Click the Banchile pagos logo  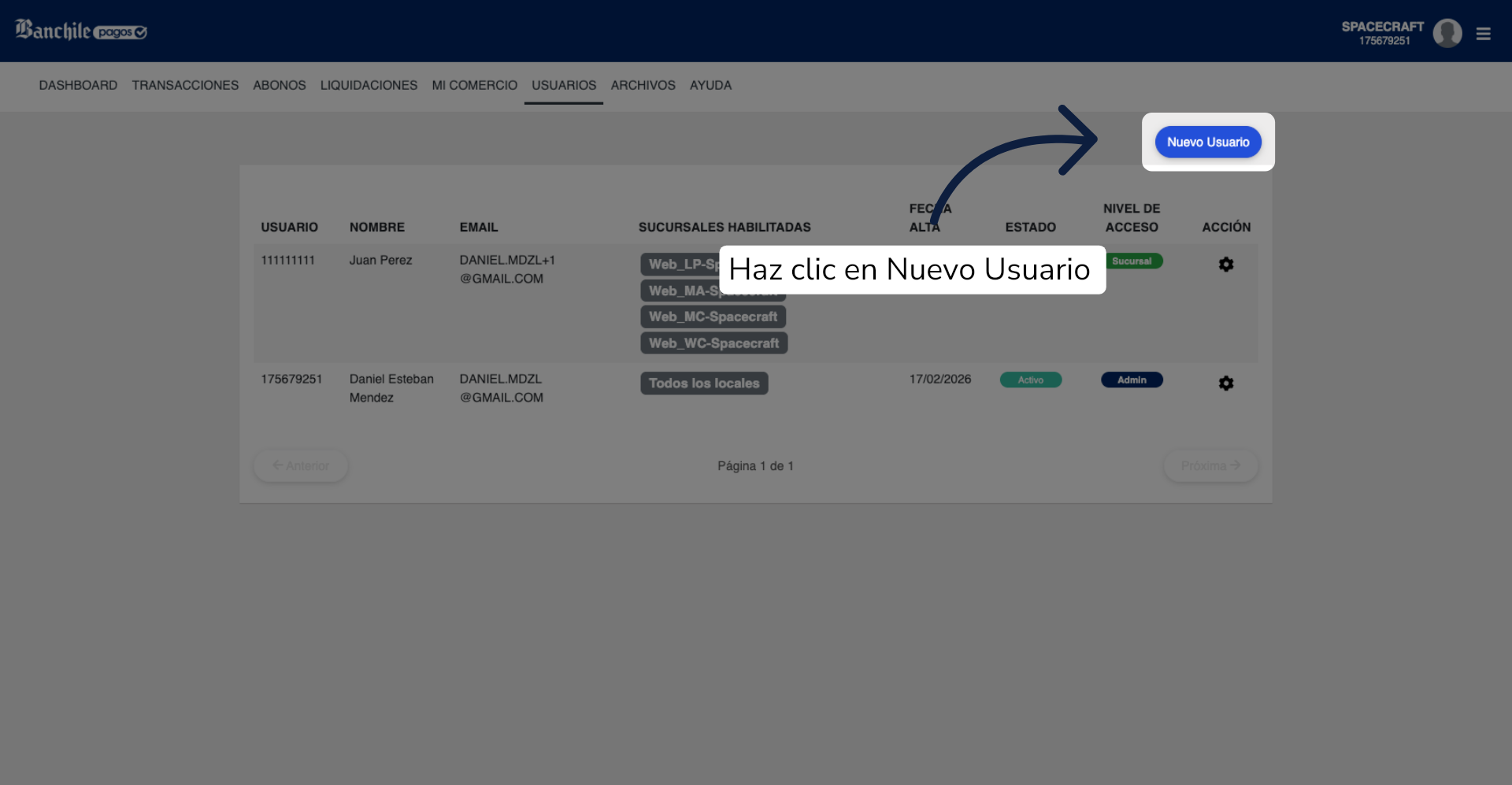pos(81,31)
